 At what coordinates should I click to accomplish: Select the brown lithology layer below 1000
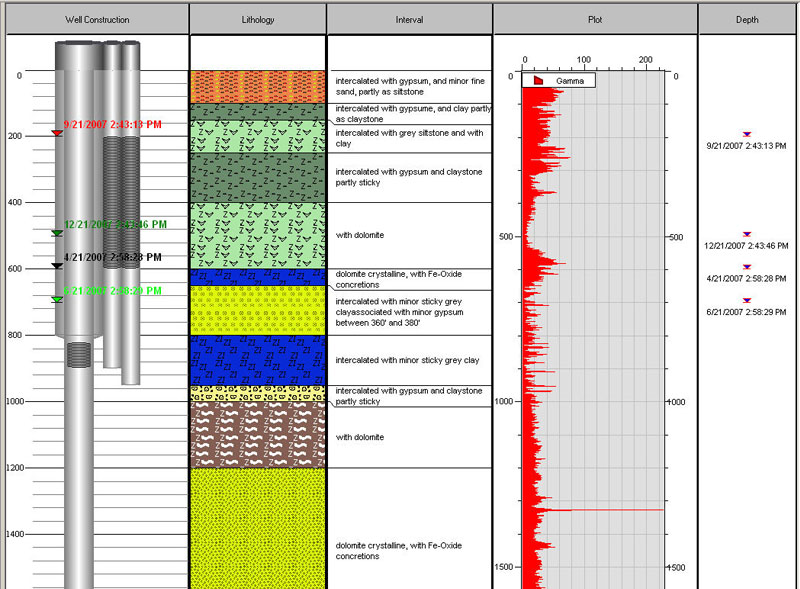[x=258, y=434]
